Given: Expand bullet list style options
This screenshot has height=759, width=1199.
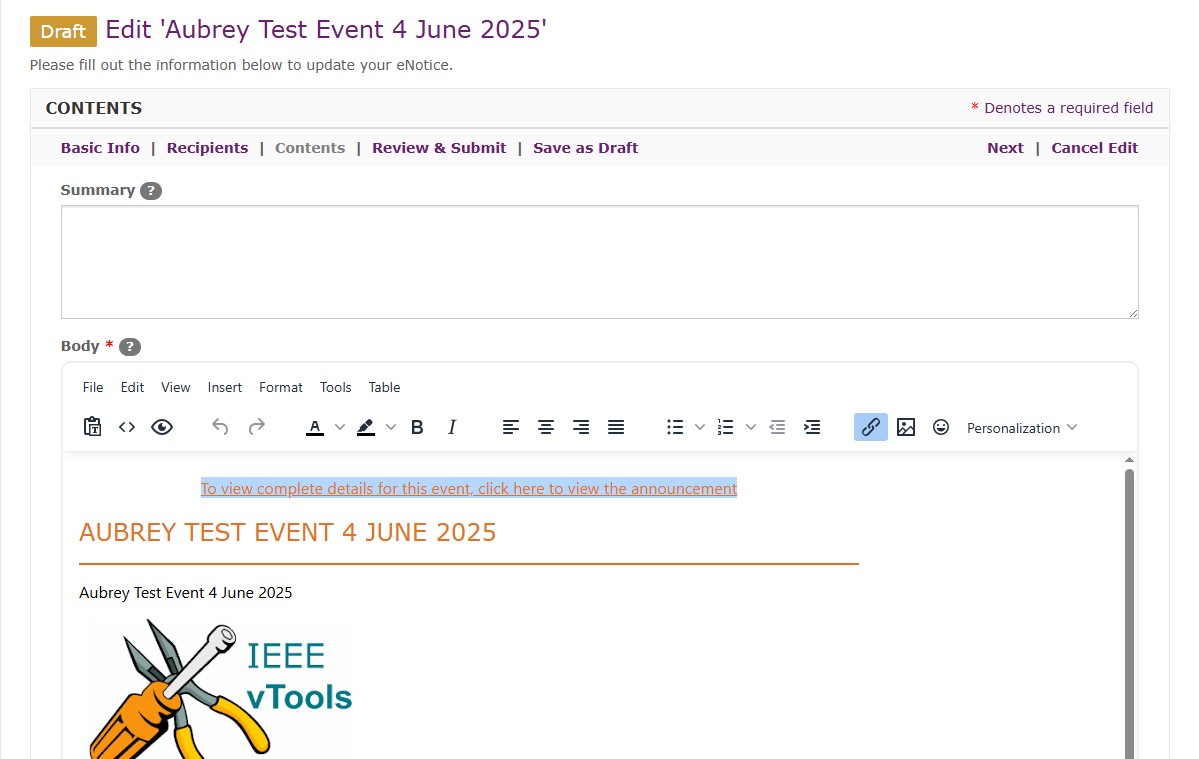Looking at the screenshot, I should (x=700, y=427).
